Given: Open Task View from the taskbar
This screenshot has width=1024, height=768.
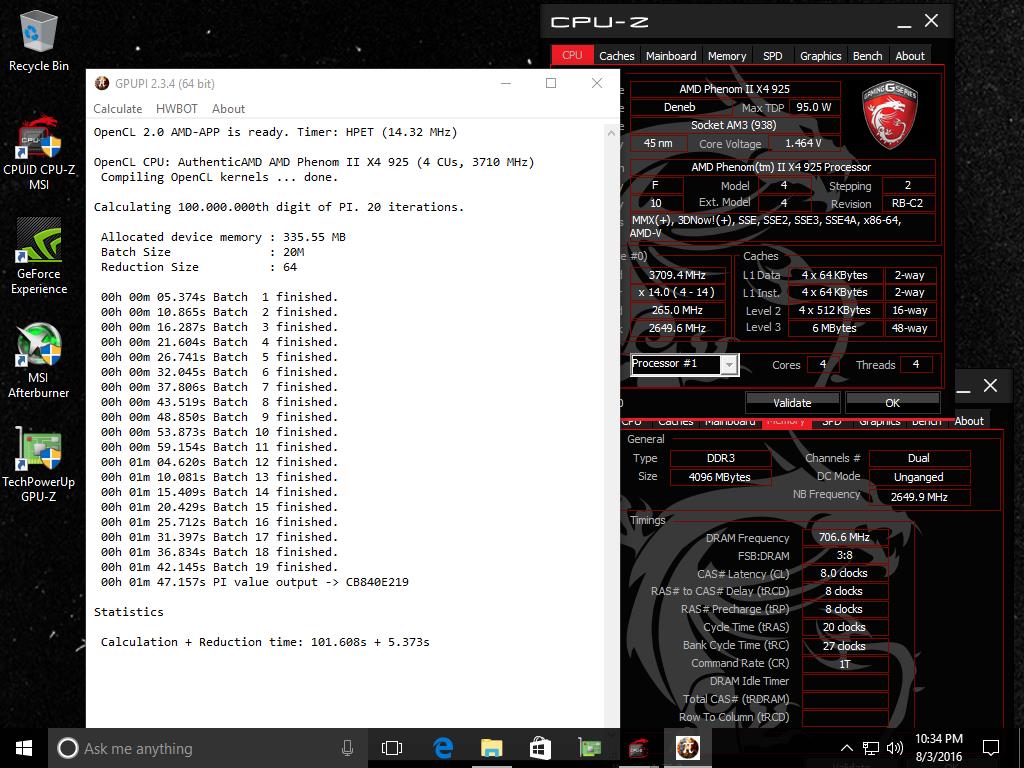Looking at the screenshot, I should tap(392, 748).
